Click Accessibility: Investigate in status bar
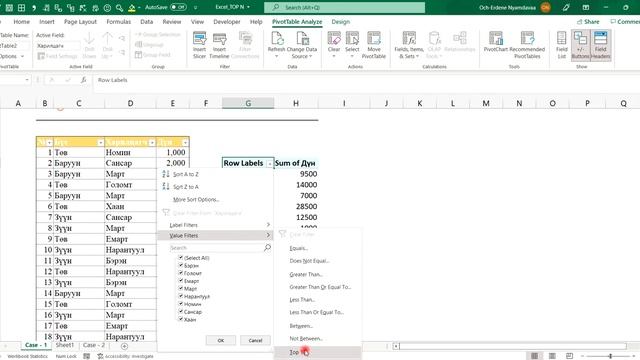This screenshot has height=360, width=640. (126, 356)
